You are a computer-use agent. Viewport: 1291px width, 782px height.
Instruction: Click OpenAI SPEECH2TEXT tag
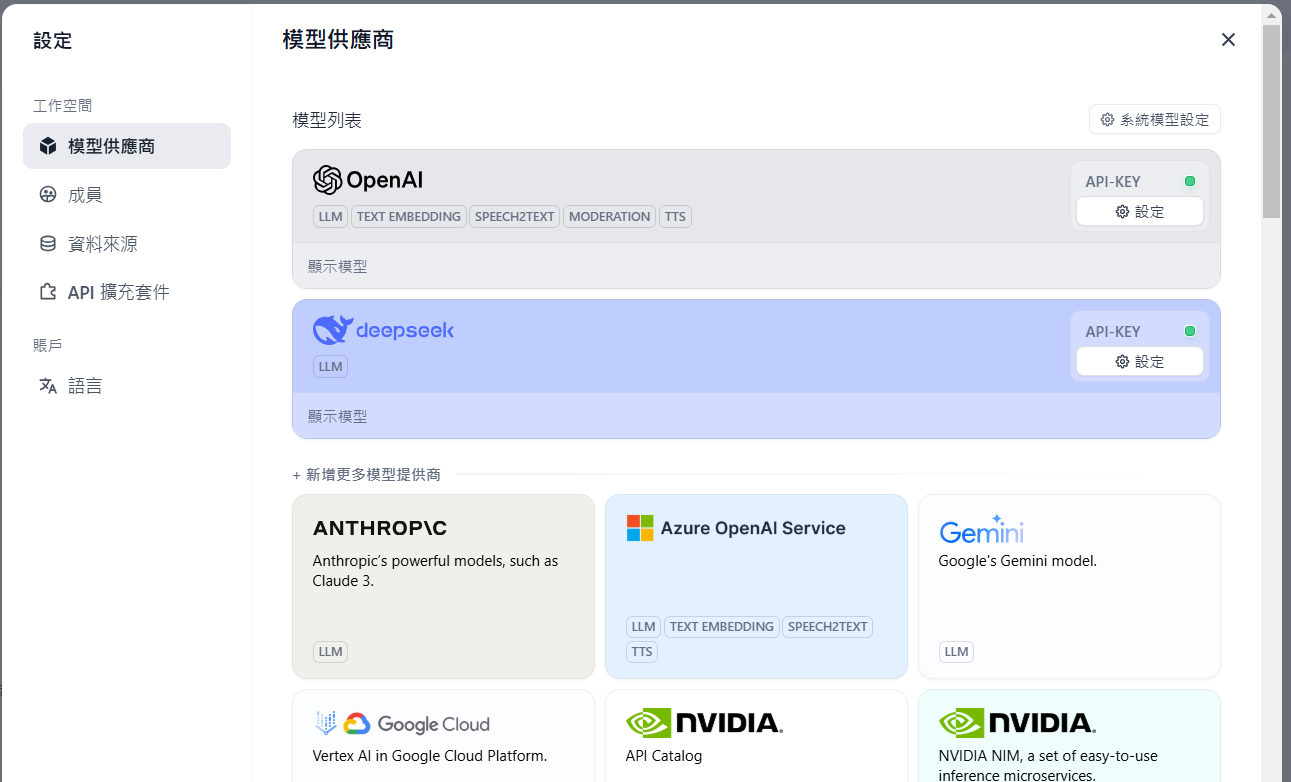click(515, 216)
